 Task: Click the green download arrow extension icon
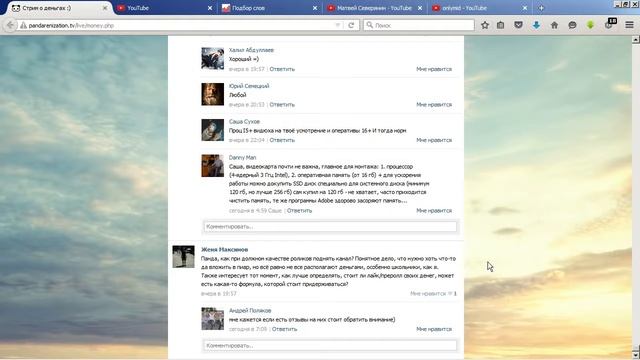pyautogui.click(x=590, y=25)
